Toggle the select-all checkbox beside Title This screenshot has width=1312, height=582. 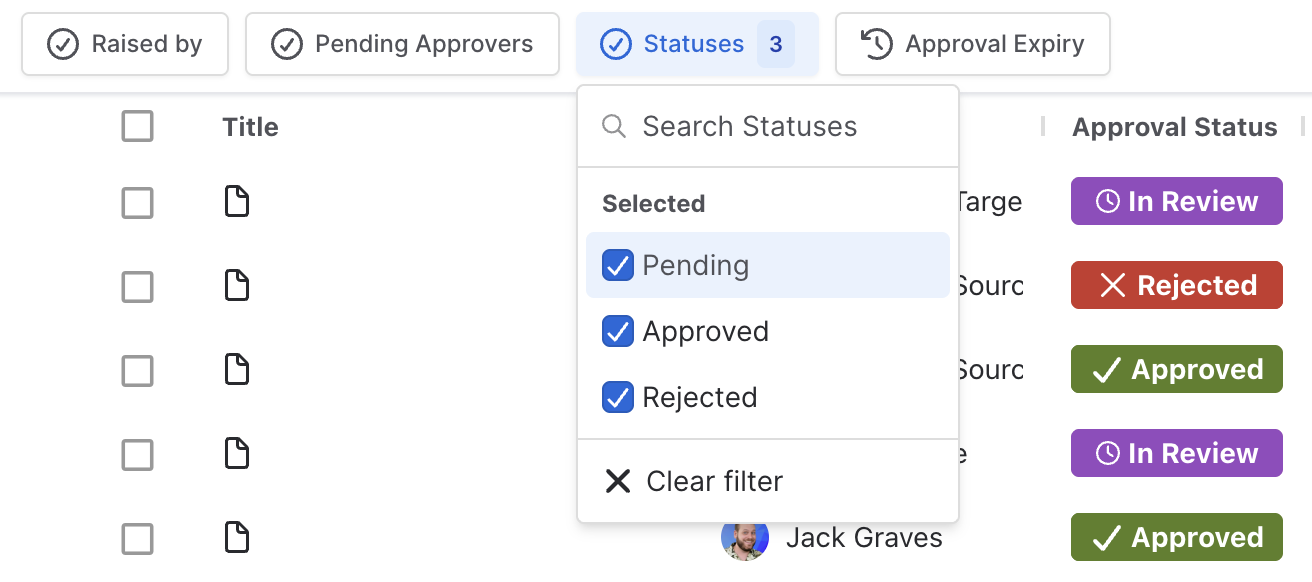[137, 127]
